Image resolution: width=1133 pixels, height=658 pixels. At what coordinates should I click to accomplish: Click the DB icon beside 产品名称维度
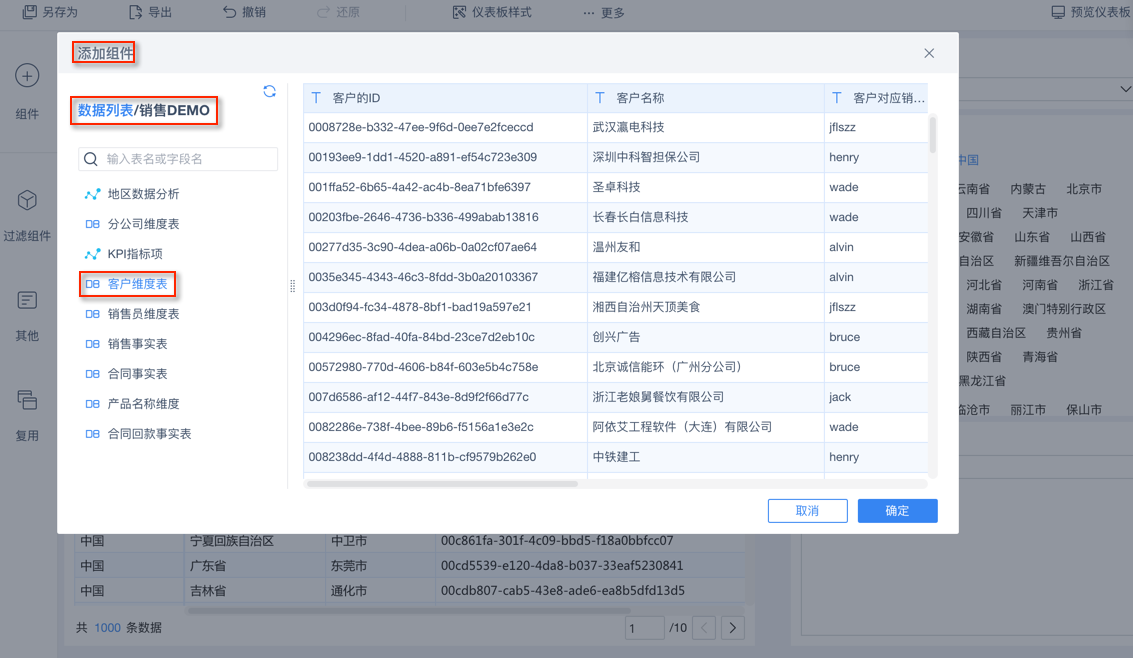click(92, 404)
